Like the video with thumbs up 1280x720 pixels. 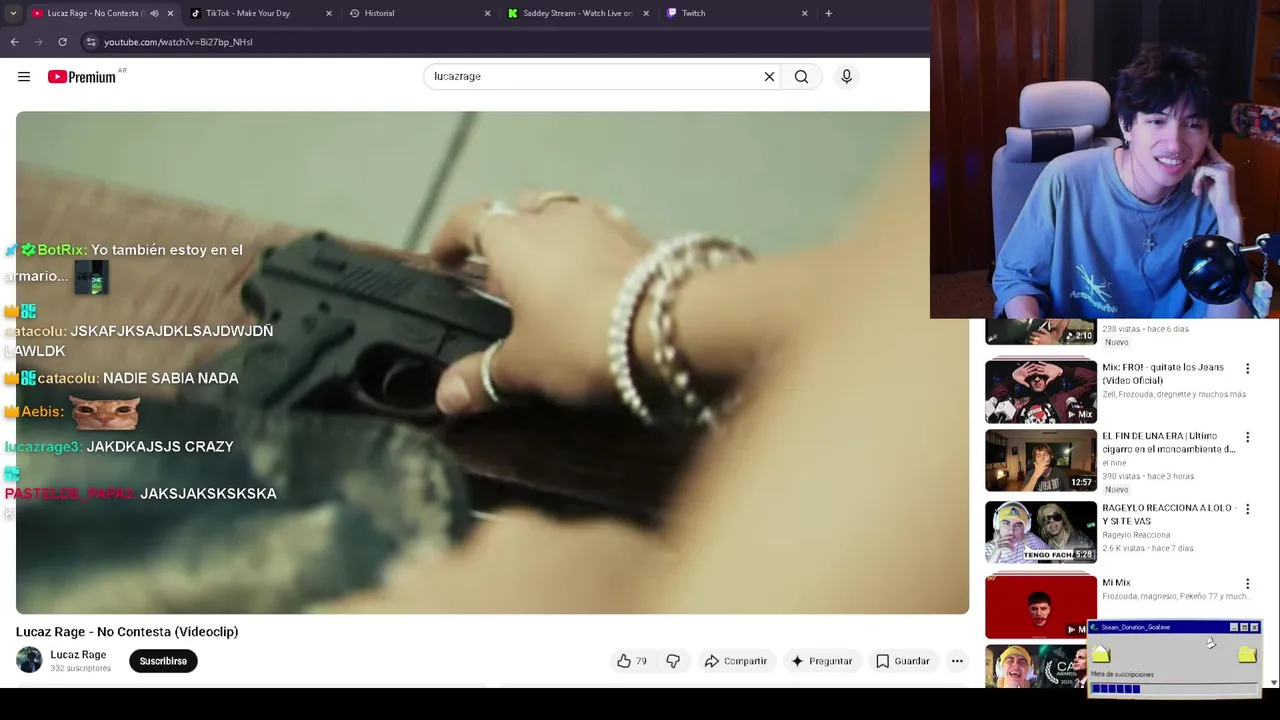tap(631, 661)
